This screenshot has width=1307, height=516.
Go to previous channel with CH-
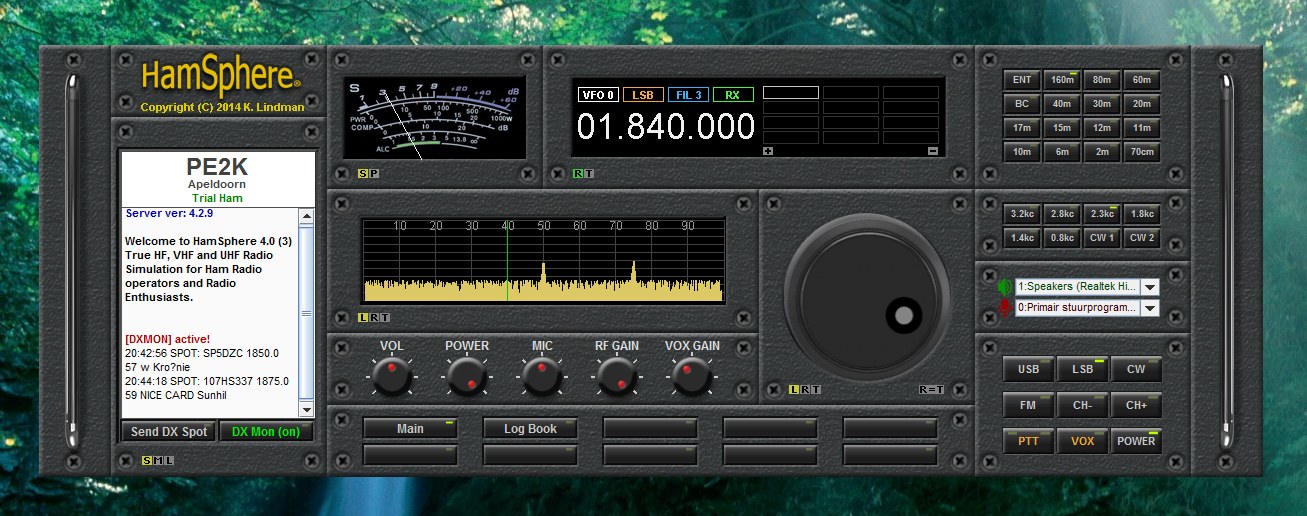[x=1083, y=405]
